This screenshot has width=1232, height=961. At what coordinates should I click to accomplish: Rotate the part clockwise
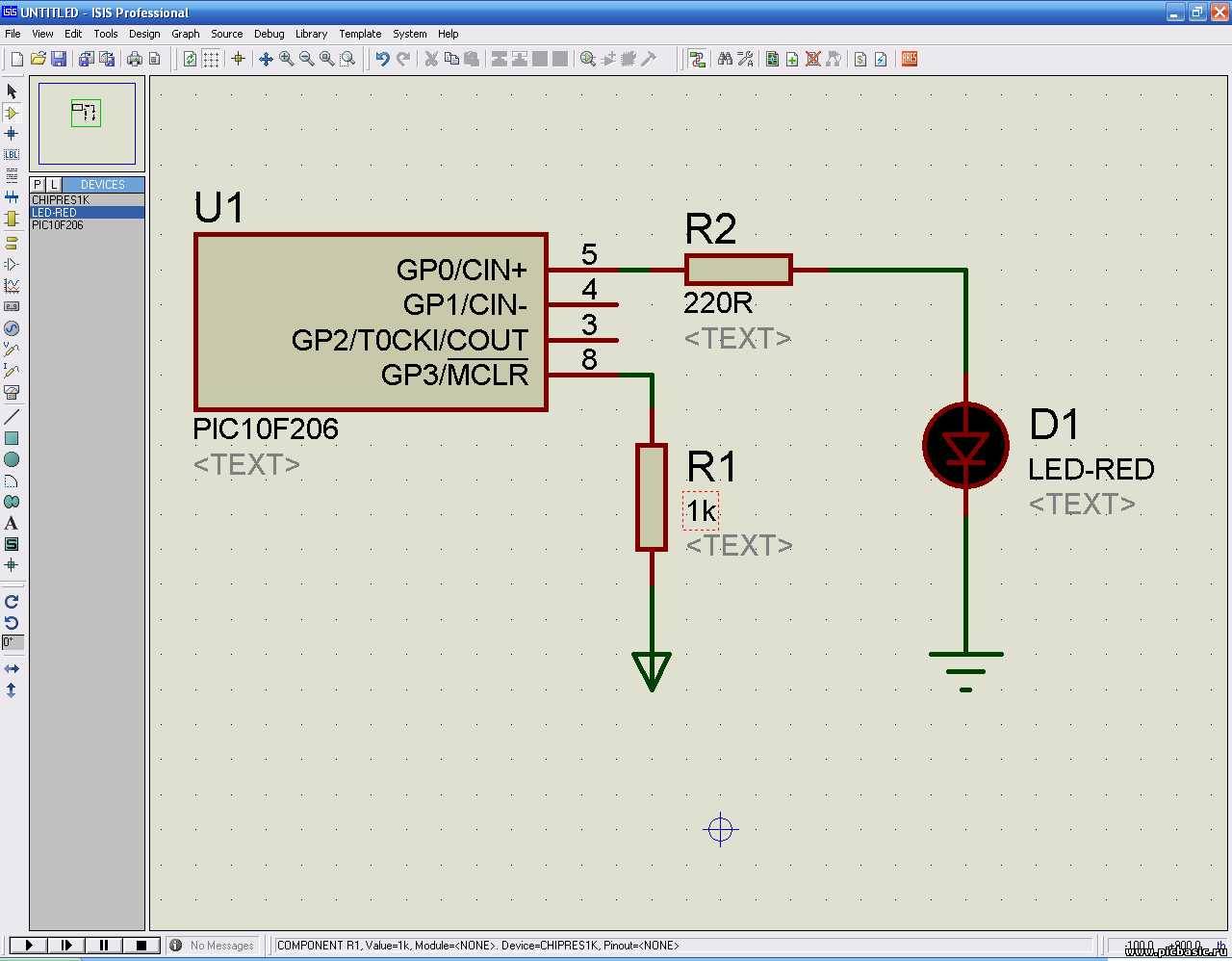point(12,602)
